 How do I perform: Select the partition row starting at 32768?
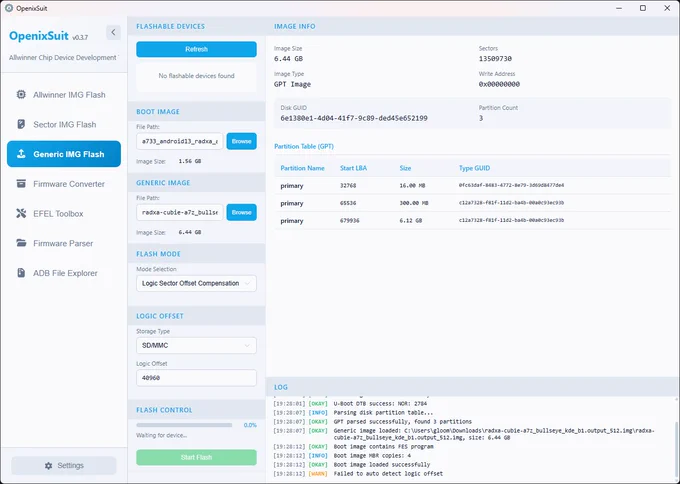tap(472, 186)
